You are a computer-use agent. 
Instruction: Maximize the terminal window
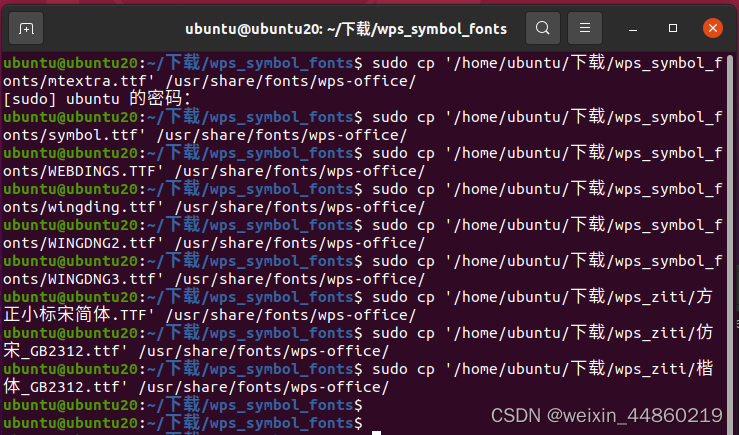pyautogui.click(x=673, y=28)
